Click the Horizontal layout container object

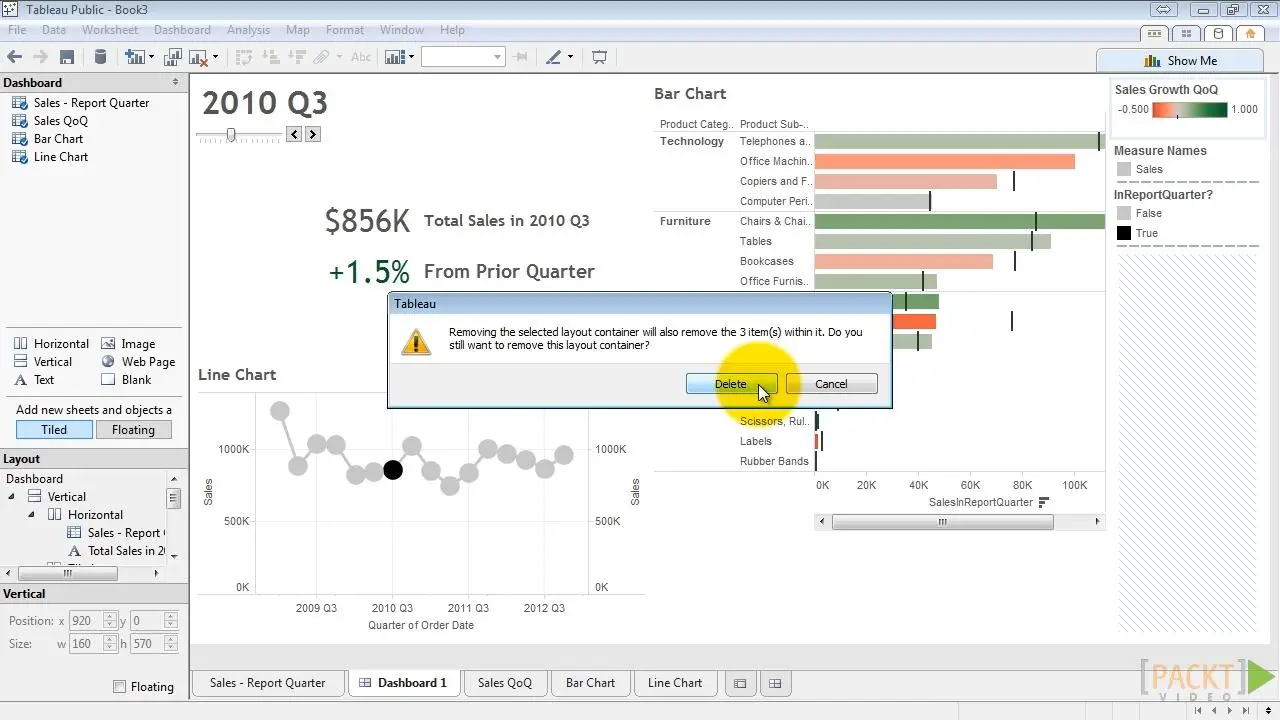pos(52,343)
